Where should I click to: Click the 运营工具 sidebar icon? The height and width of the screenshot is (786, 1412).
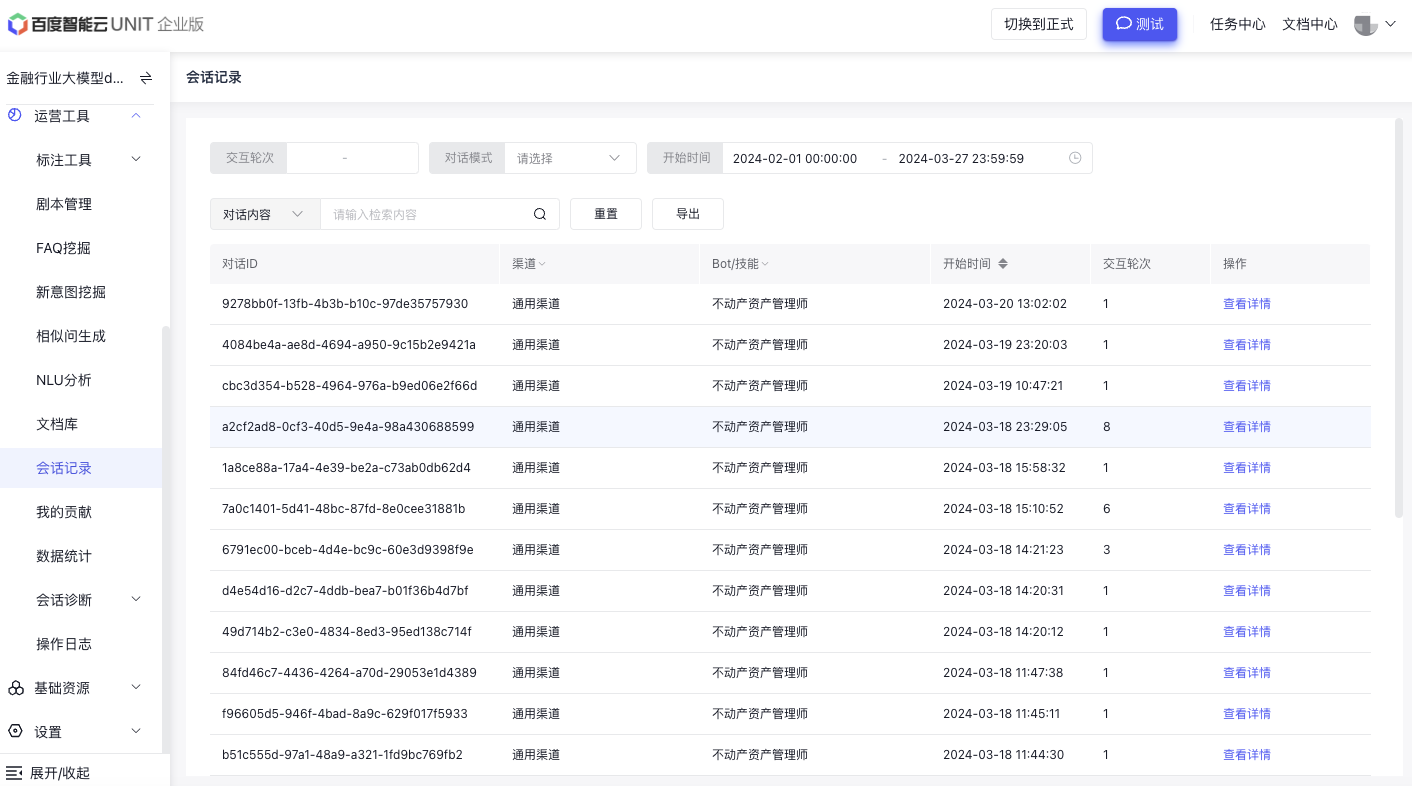point(14,115)
